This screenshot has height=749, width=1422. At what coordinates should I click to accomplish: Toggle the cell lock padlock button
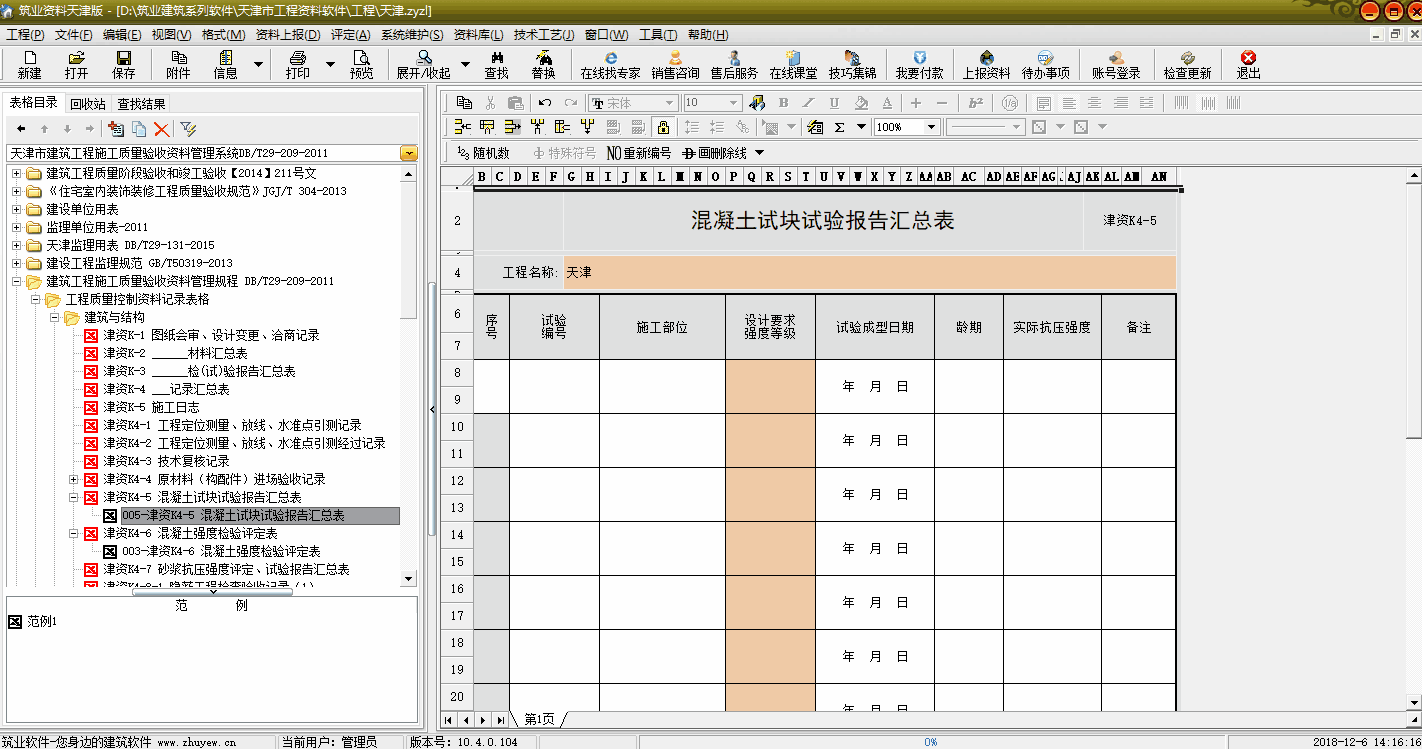point(662,127)
